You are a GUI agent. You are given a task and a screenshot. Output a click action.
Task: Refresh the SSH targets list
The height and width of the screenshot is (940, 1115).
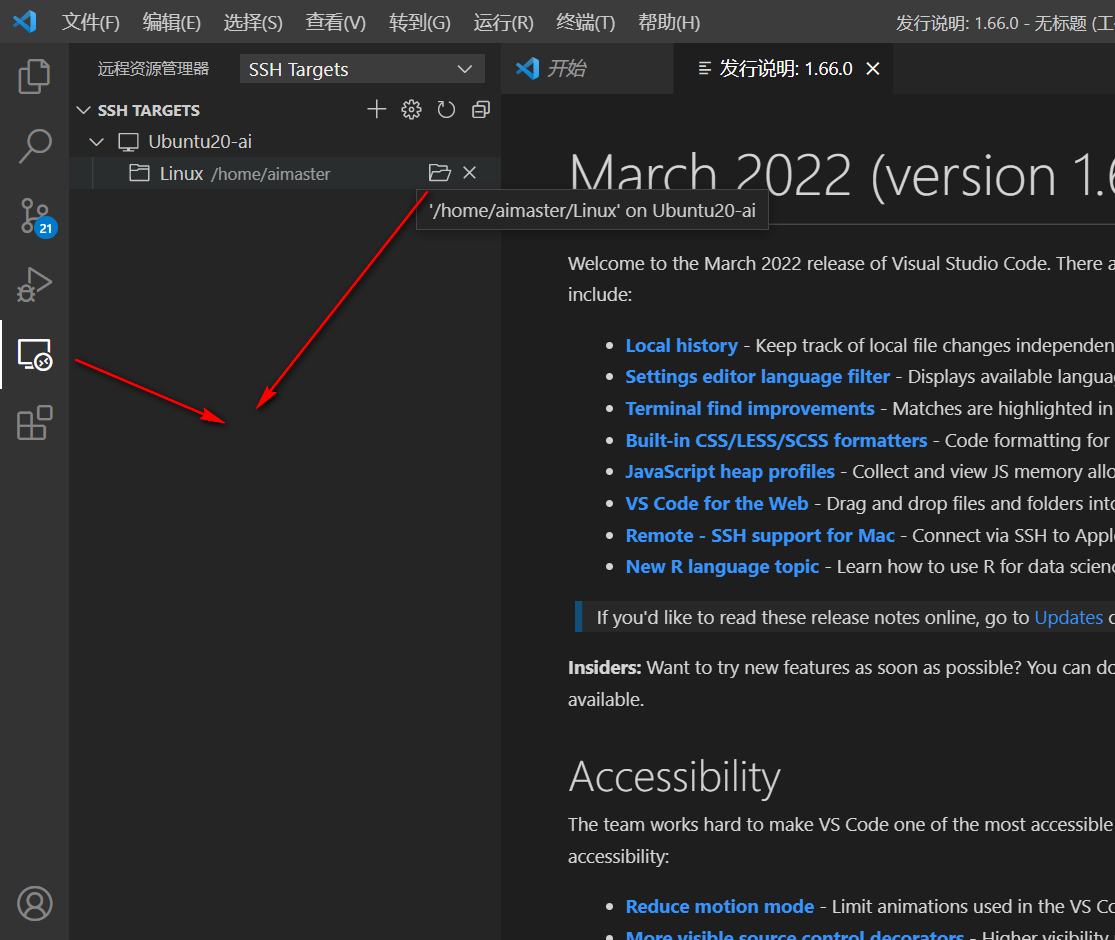pyautogui.click(x=446, y=110)
